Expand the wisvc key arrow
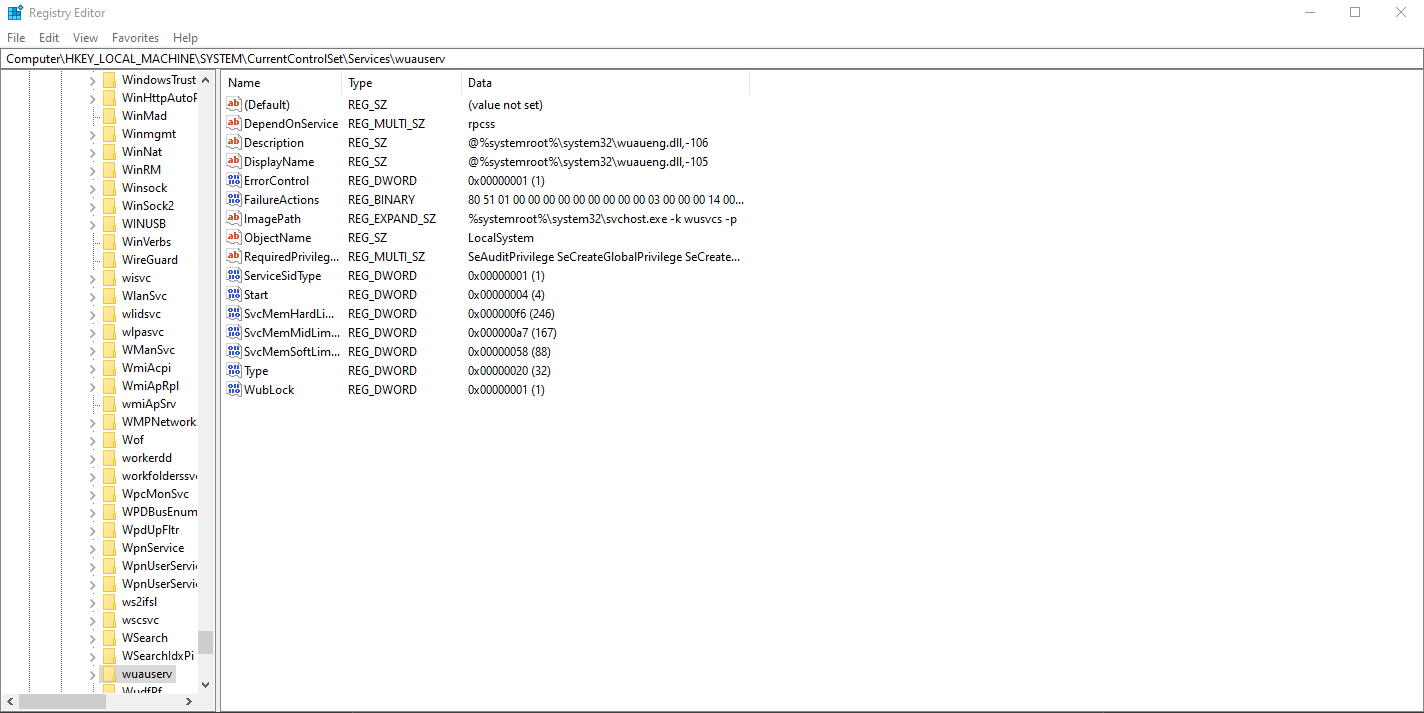The image size is (1424, 713). [x=92, y=278]
